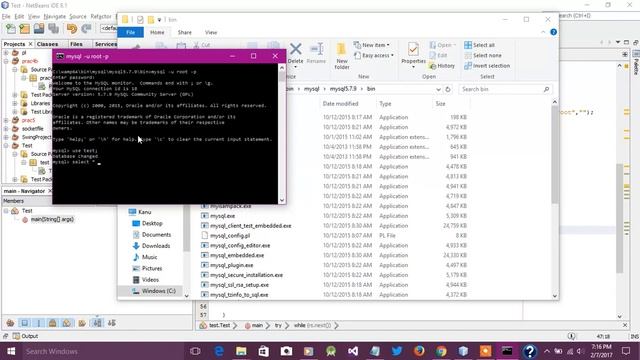This screenshot has height=360, width=640.
Task: Open the Output panel in NetBeans
Action: pos(25,336)
